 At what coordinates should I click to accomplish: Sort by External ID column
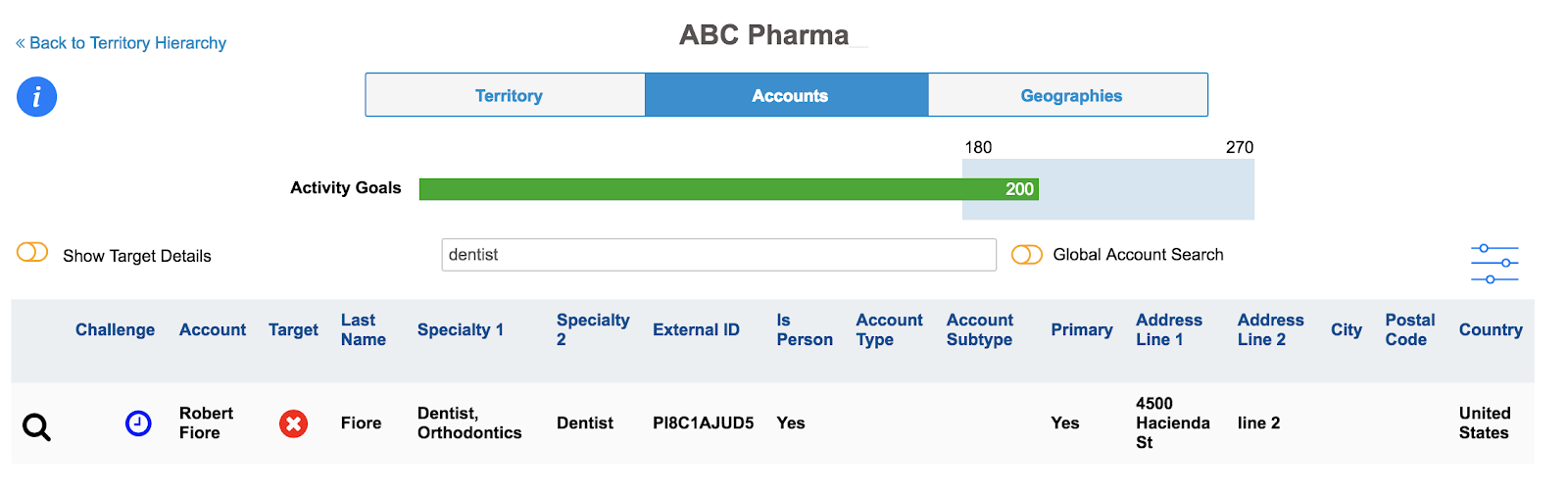696,330
